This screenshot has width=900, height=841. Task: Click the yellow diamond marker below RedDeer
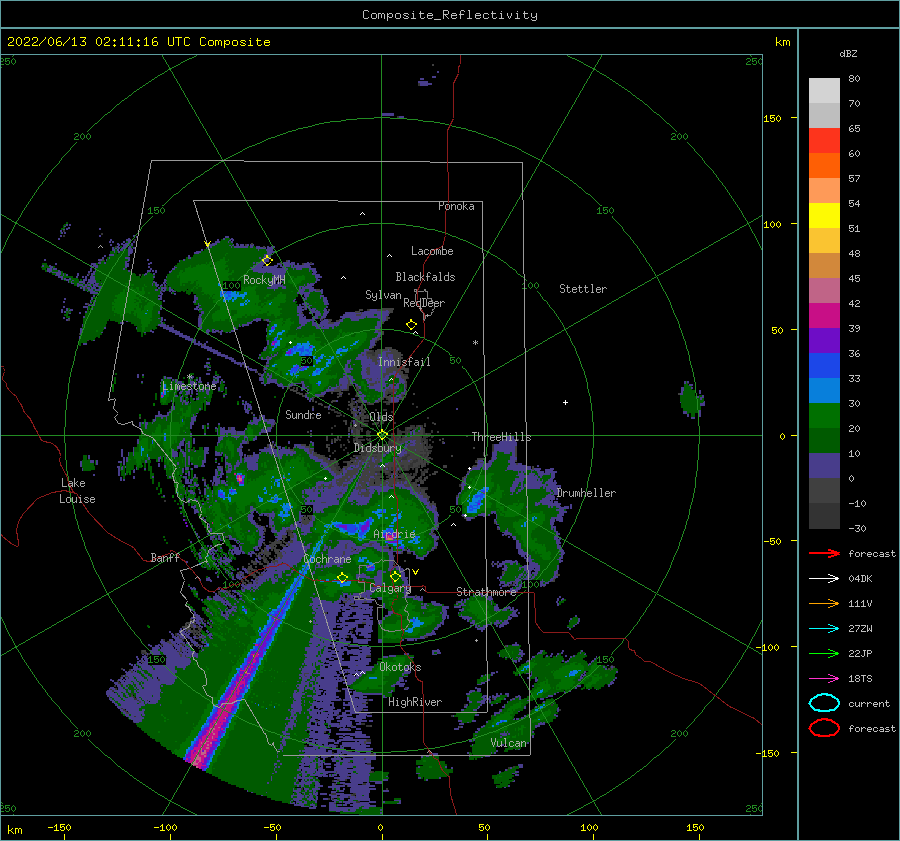point(412,325)
